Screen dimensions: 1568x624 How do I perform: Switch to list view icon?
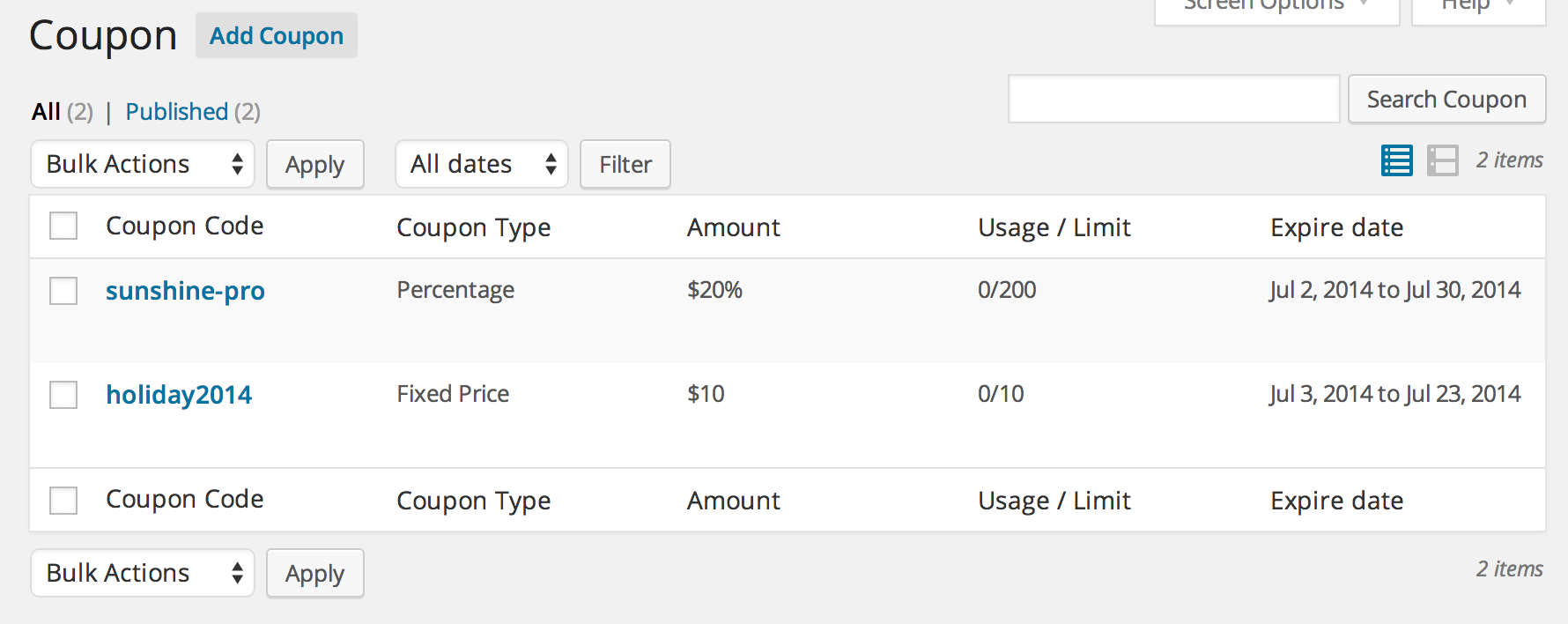coord(1397,160)
